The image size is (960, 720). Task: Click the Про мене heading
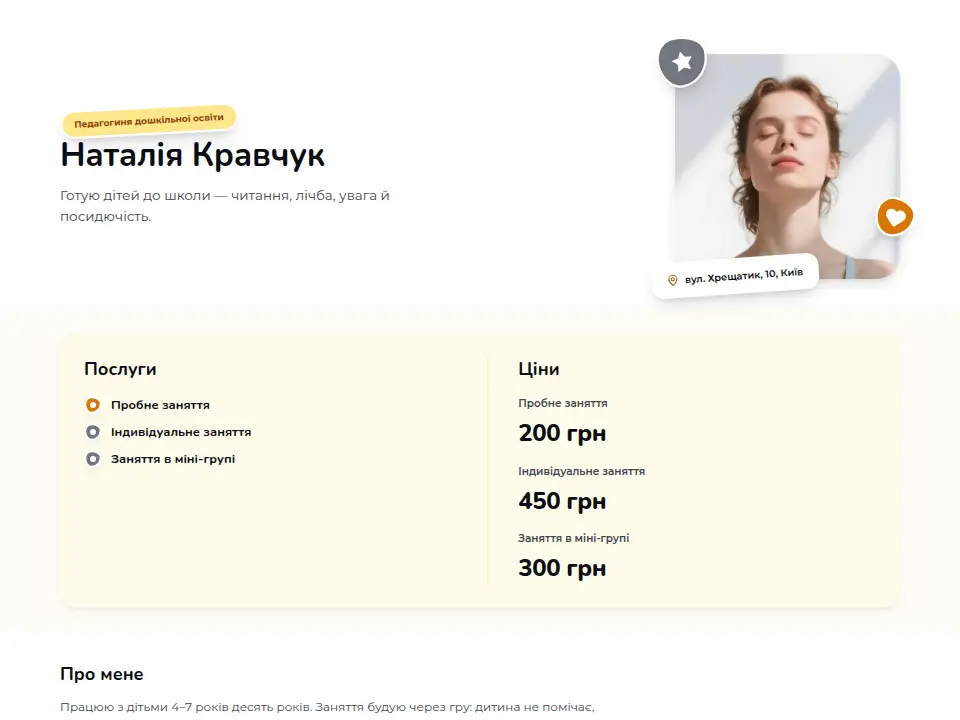coord(102,674)
